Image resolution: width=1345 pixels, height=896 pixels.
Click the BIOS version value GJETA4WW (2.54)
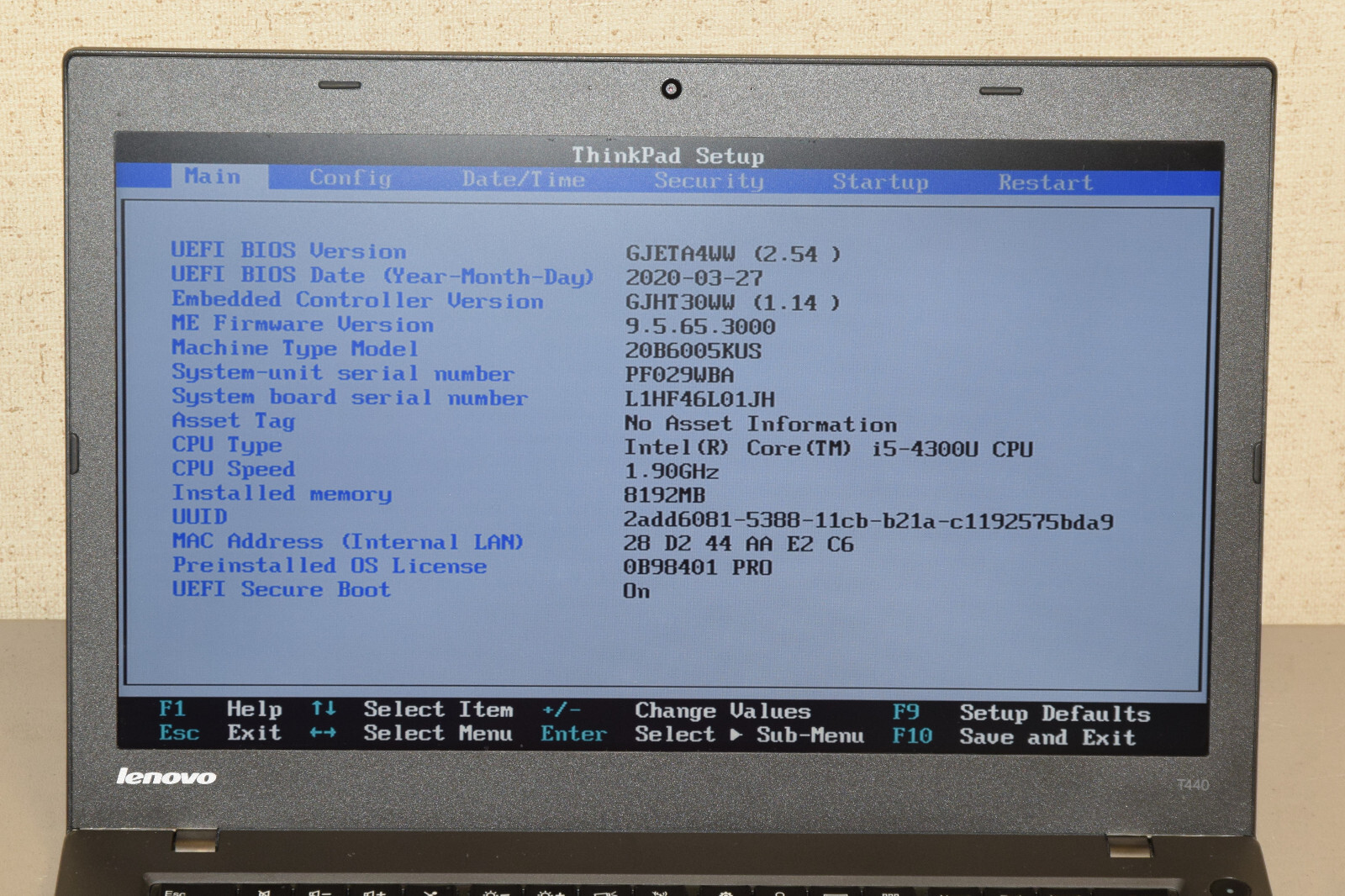[x=732, y=254]
